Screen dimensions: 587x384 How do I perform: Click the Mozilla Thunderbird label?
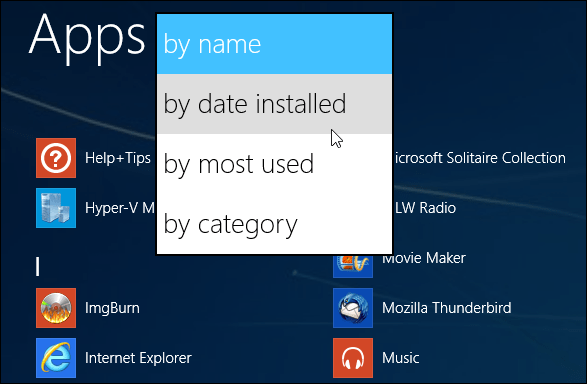coord(447,308)
